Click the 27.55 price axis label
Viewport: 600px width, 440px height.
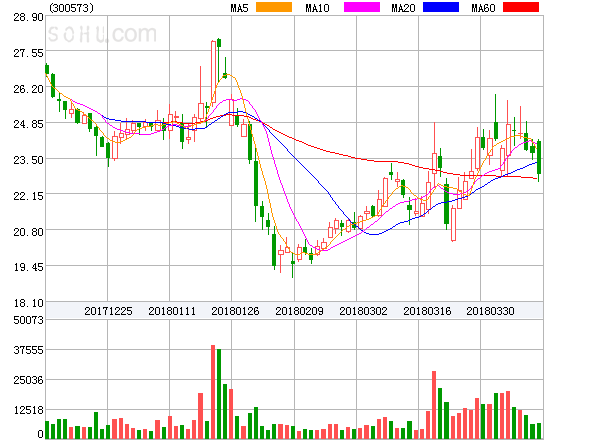28,53
